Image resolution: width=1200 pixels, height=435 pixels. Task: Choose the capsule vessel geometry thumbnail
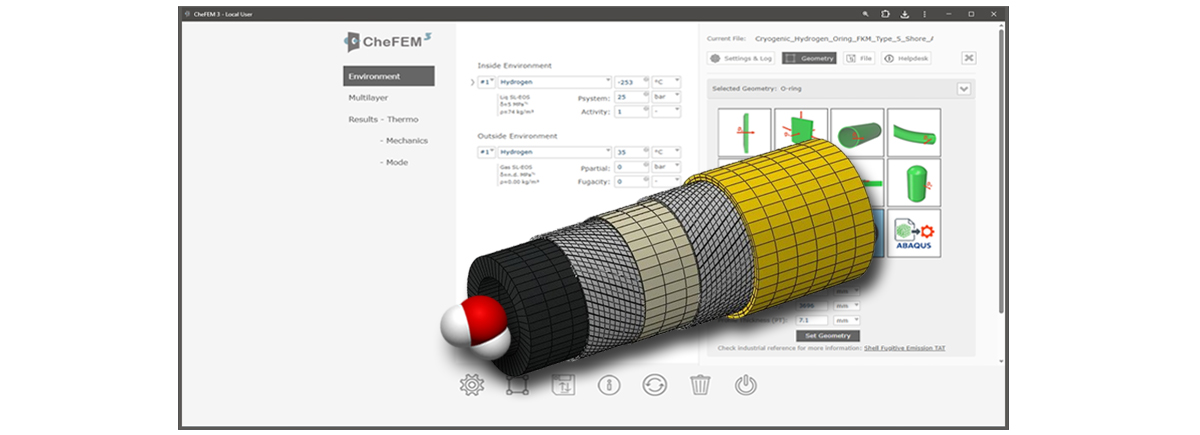coord(914,183)
